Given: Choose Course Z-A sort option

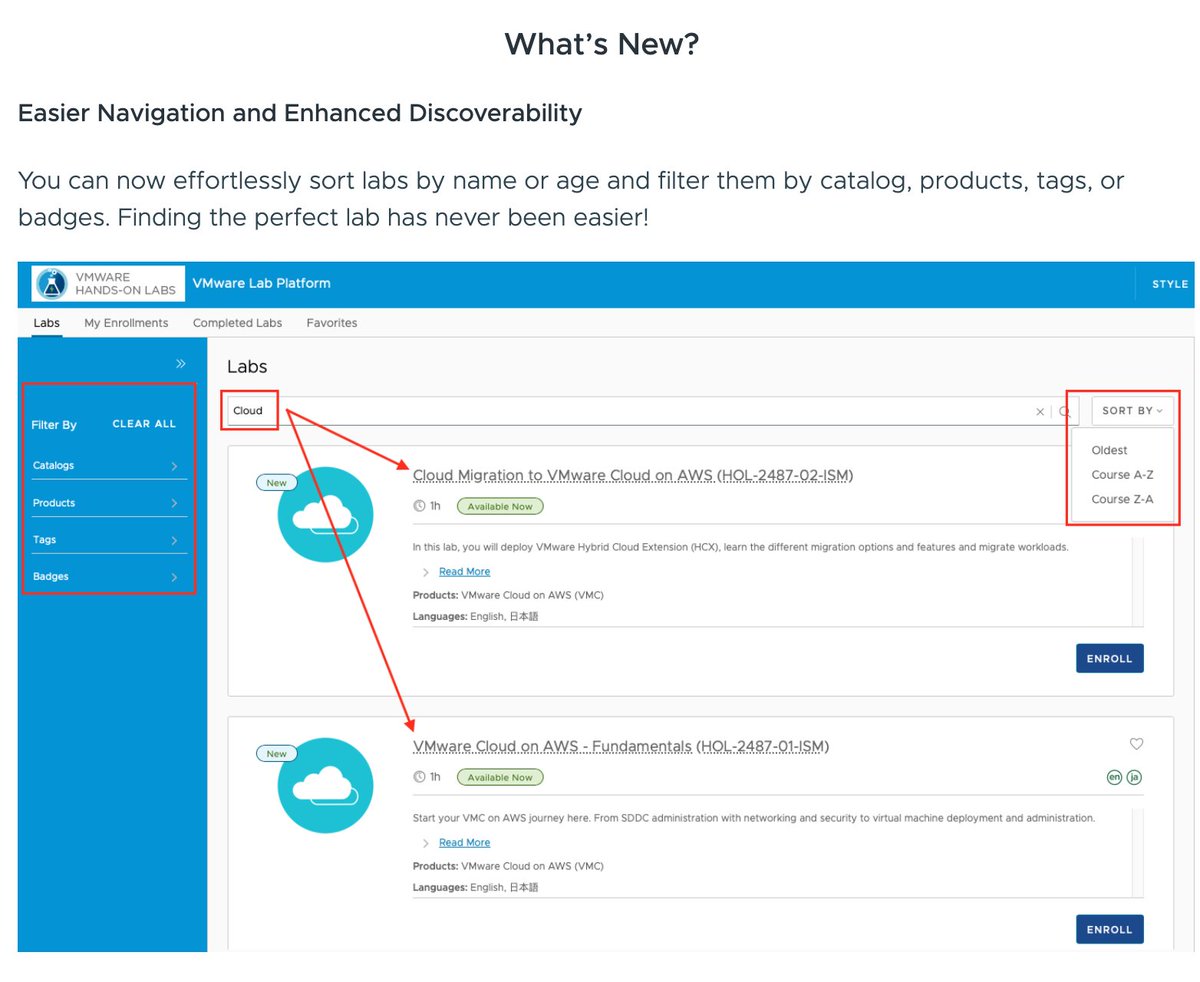Looking at the screenshot, I should click(1122, 499).
